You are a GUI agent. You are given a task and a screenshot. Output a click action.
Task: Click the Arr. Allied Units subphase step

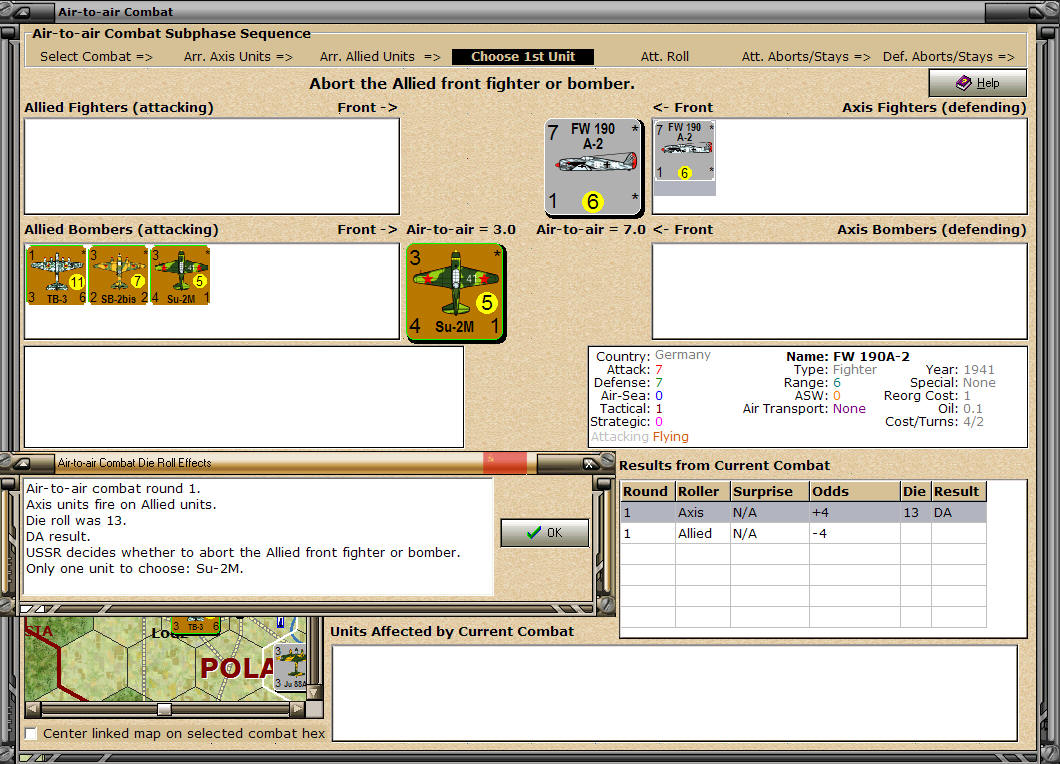380,57
